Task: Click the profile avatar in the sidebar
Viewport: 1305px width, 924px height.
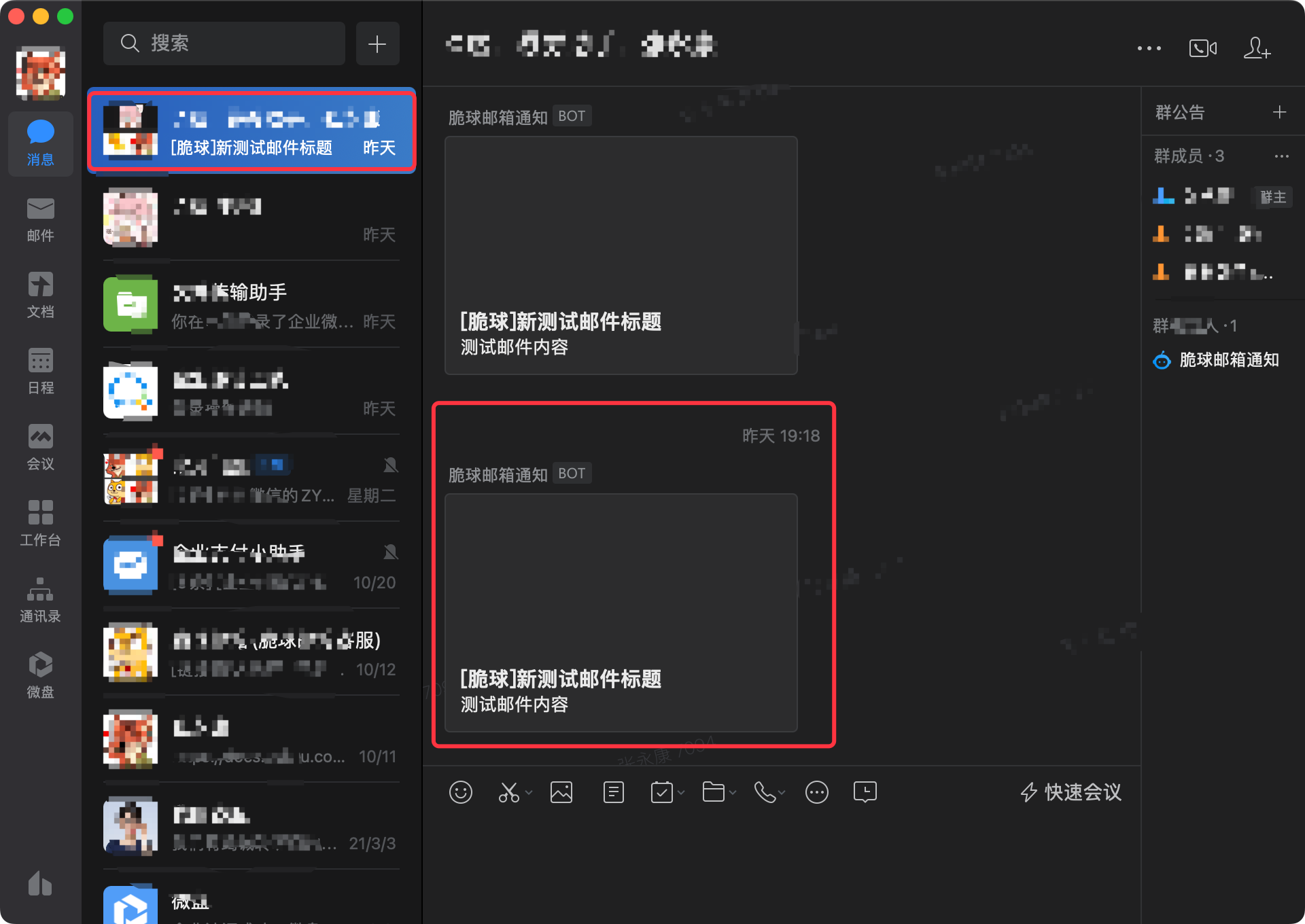Action: (41, 73)
